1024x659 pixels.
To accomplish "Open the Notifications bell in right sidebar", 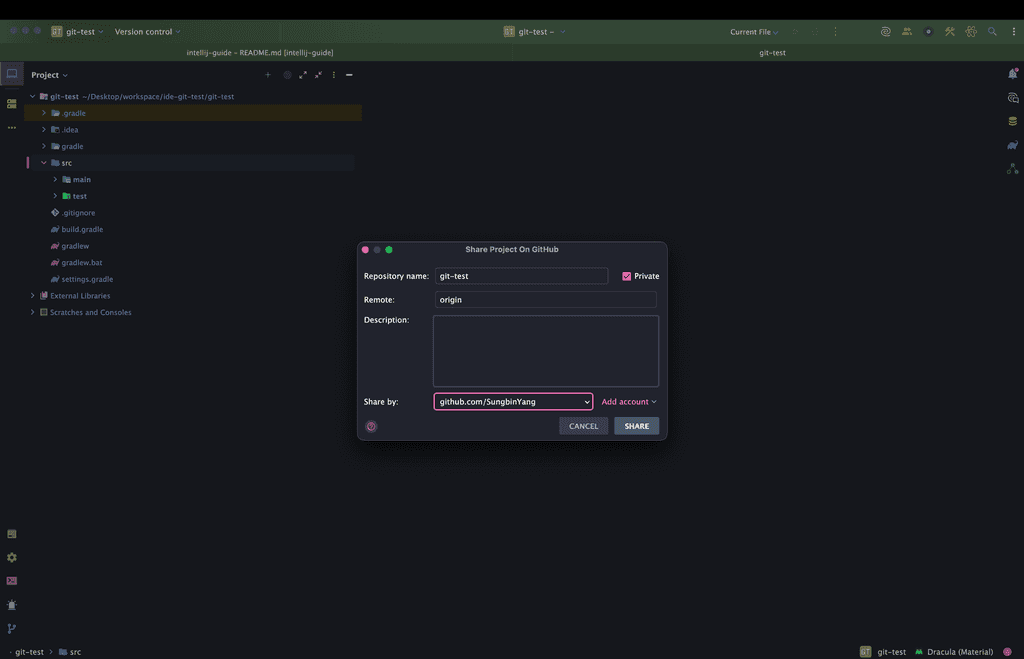I will point(1013,74).
